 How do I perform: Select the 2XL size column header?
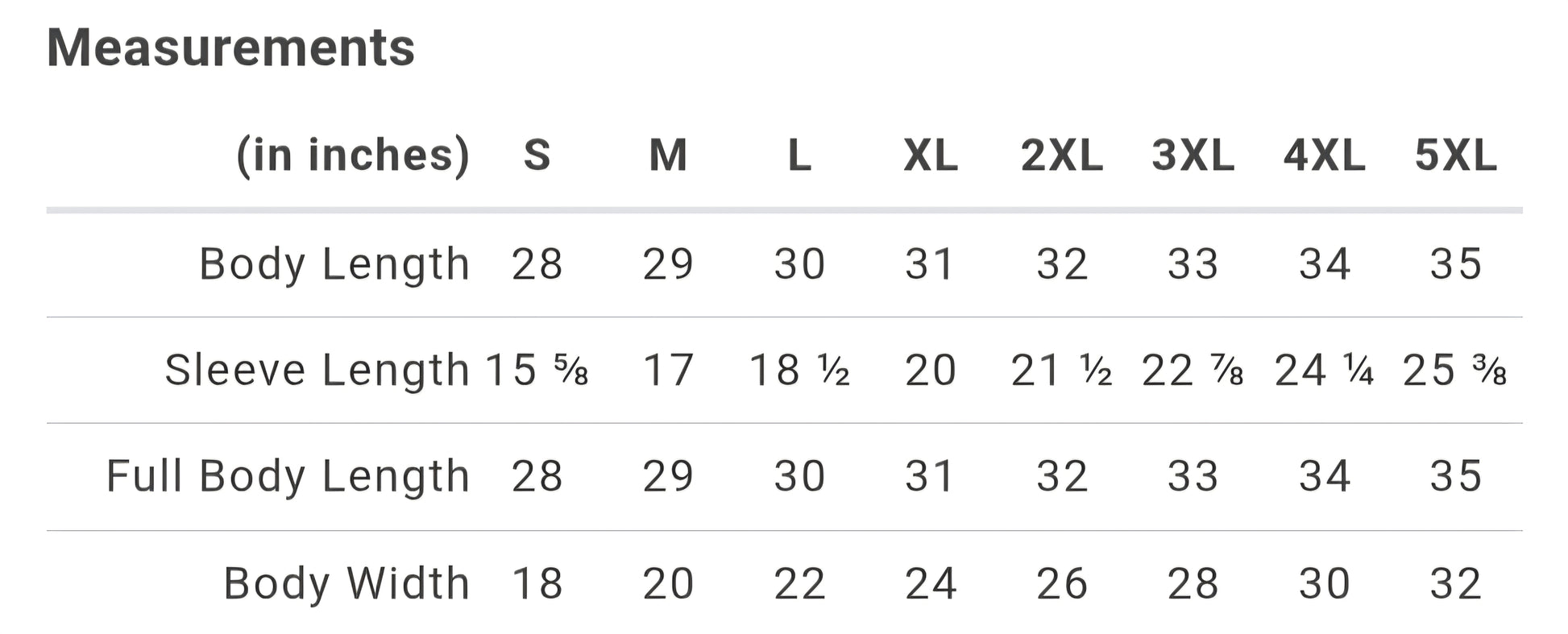pos(1062,155)
